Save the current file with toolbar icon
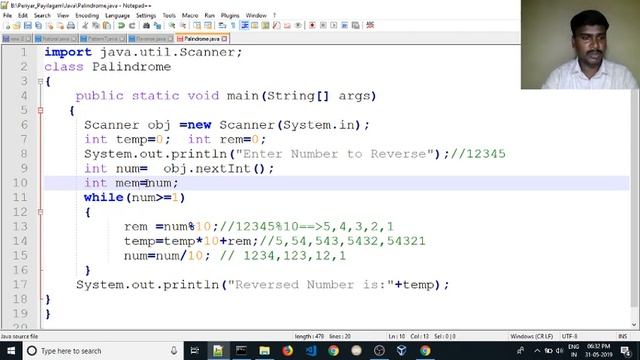 [x=28, y=25]
